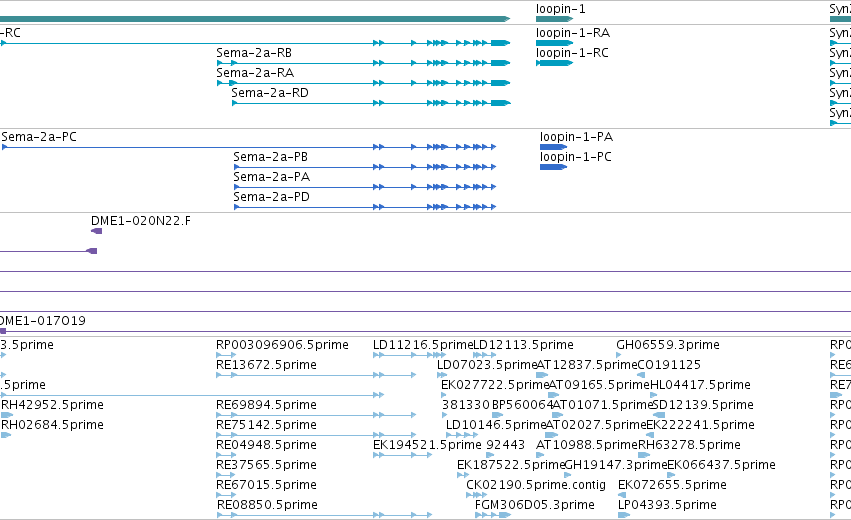Click the AT09165.5prime EST label

tap(599, 385)
